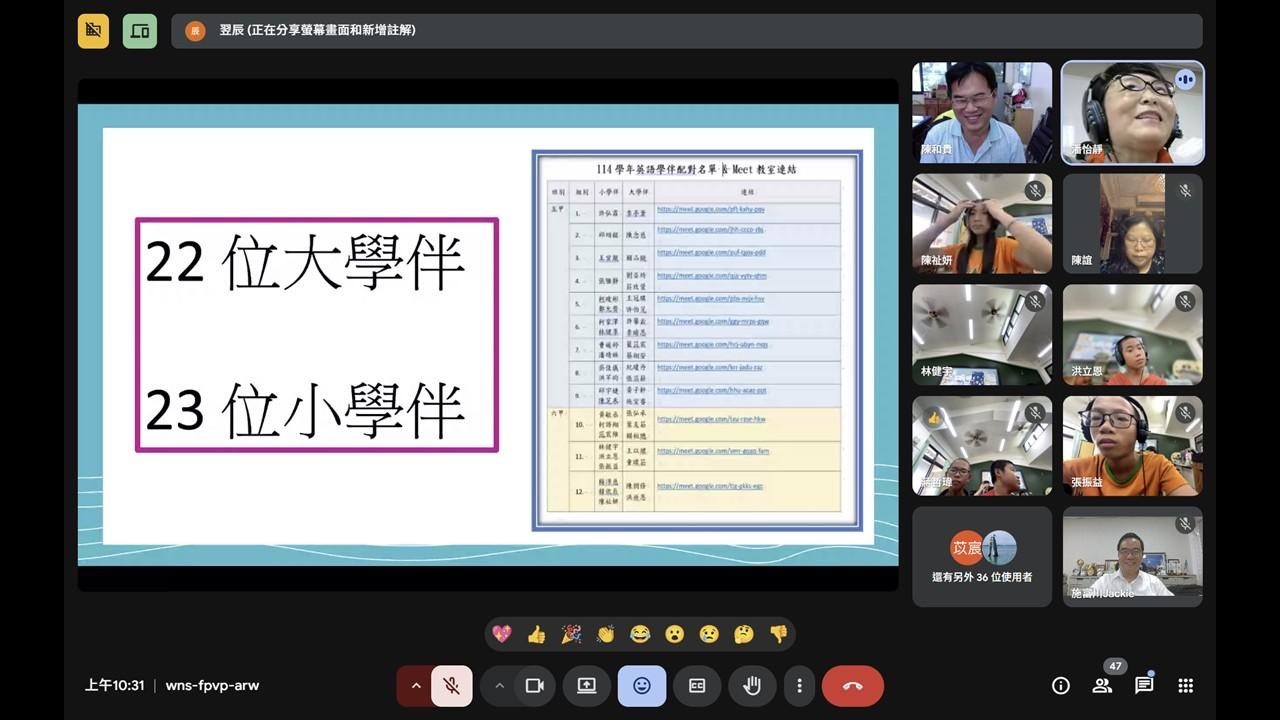Send the party popper reaction
This screenshot has height=720, width=1280.
coord(571,634)
